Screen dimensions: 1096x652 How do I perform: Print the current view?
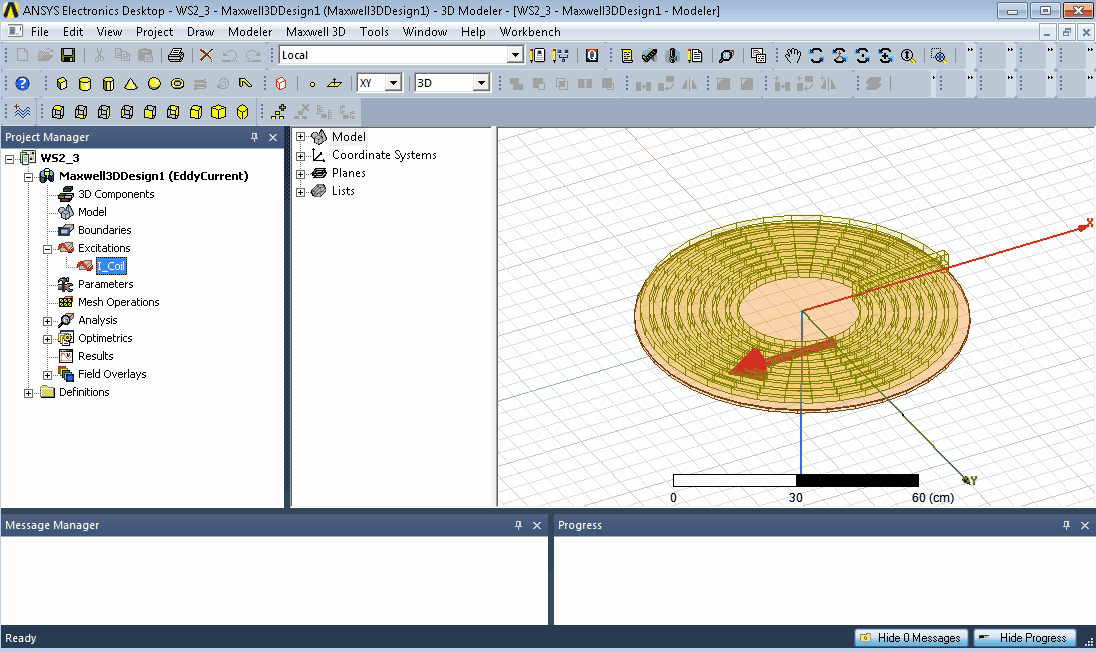click(176, 55)
